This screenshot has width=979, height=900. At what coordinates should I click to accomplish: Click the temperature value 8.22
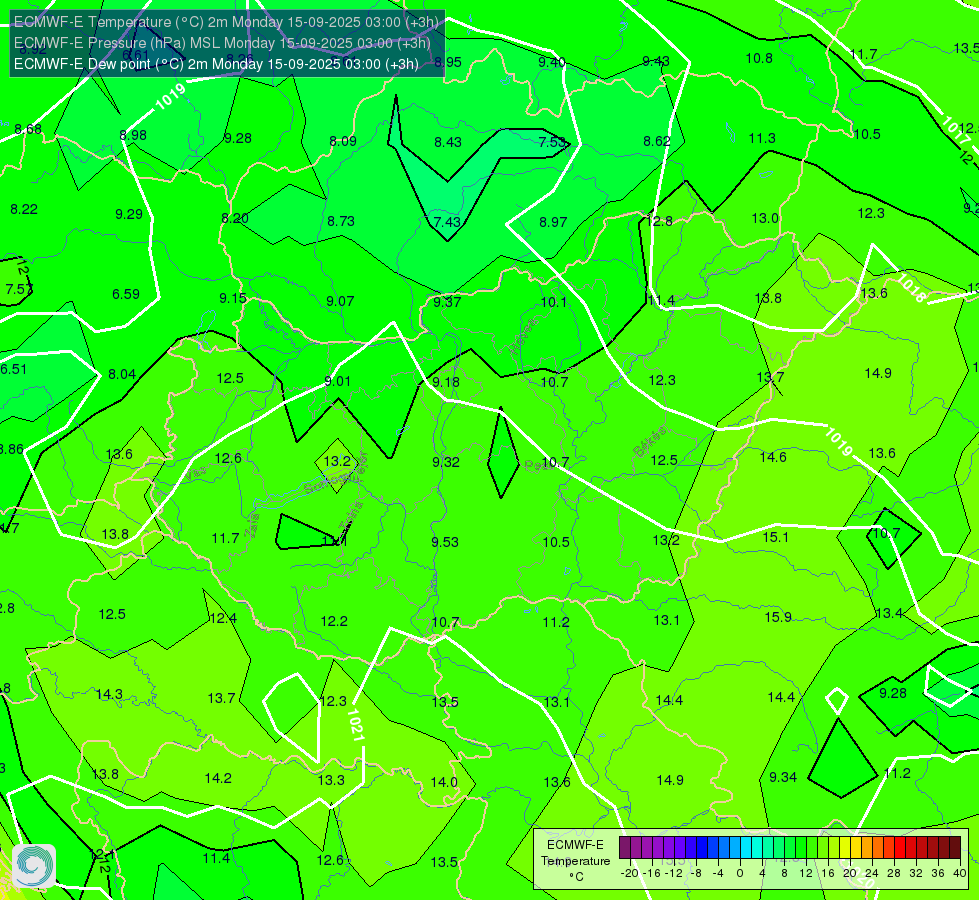[24, 209]
